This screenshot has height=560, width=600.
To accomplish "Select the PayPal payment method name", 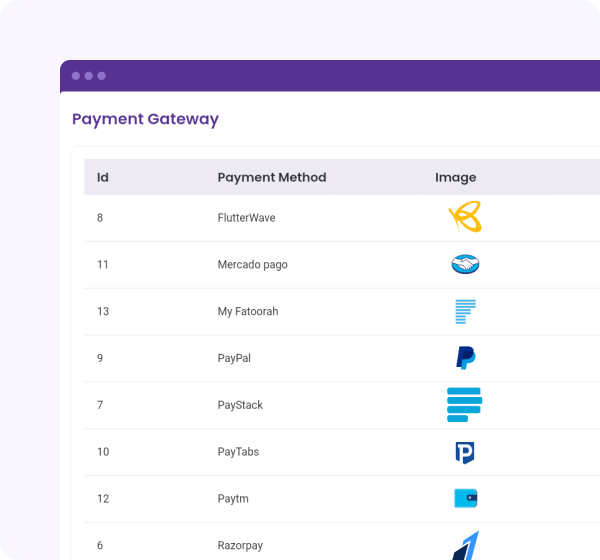I will click(x=234, y=358).
